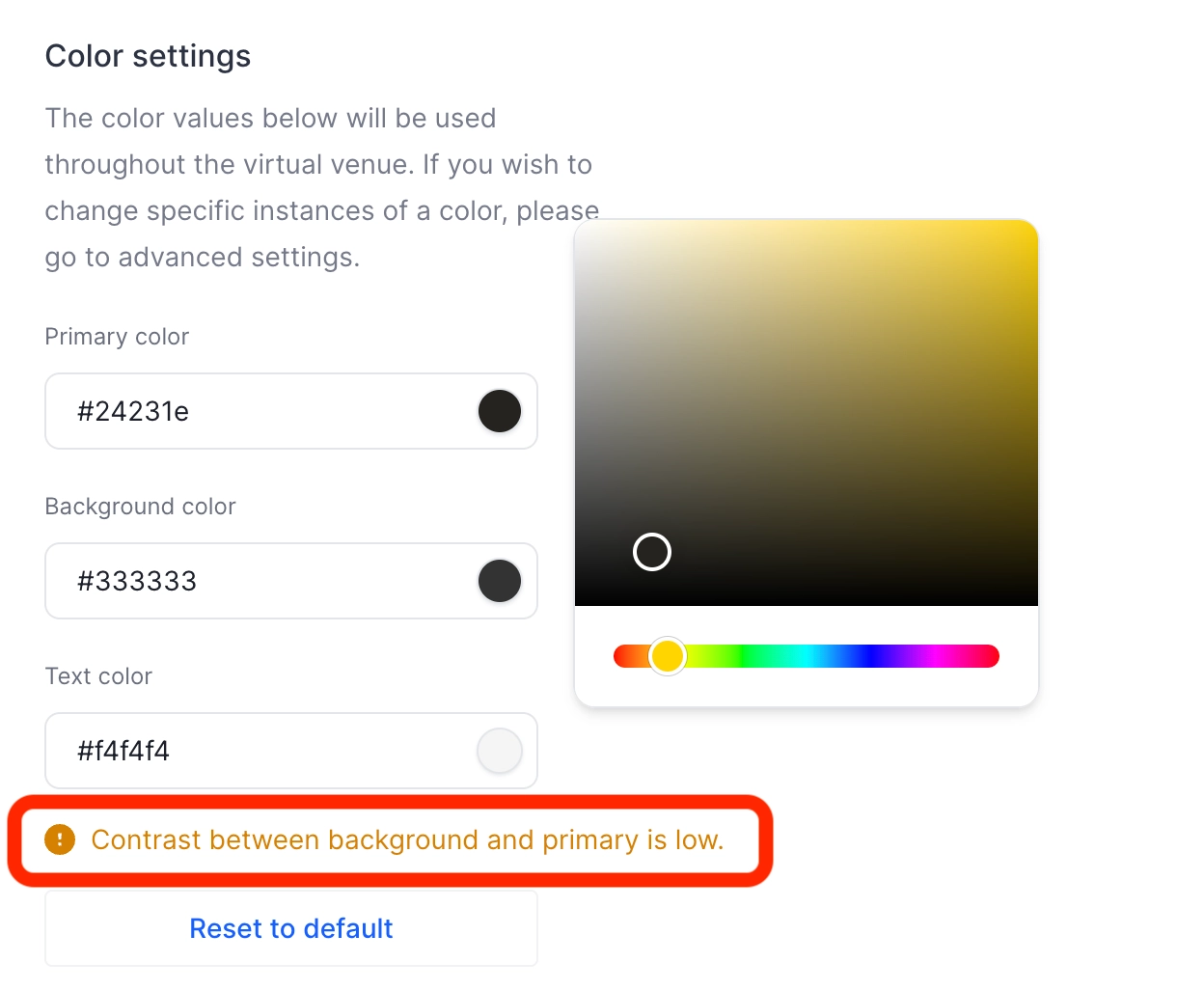Click the blue region of hue slider

click(868, 656)
